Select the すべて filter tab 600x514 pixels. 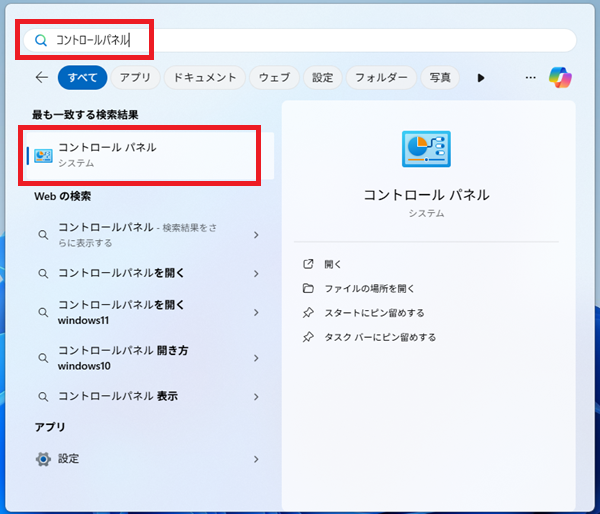82,78
